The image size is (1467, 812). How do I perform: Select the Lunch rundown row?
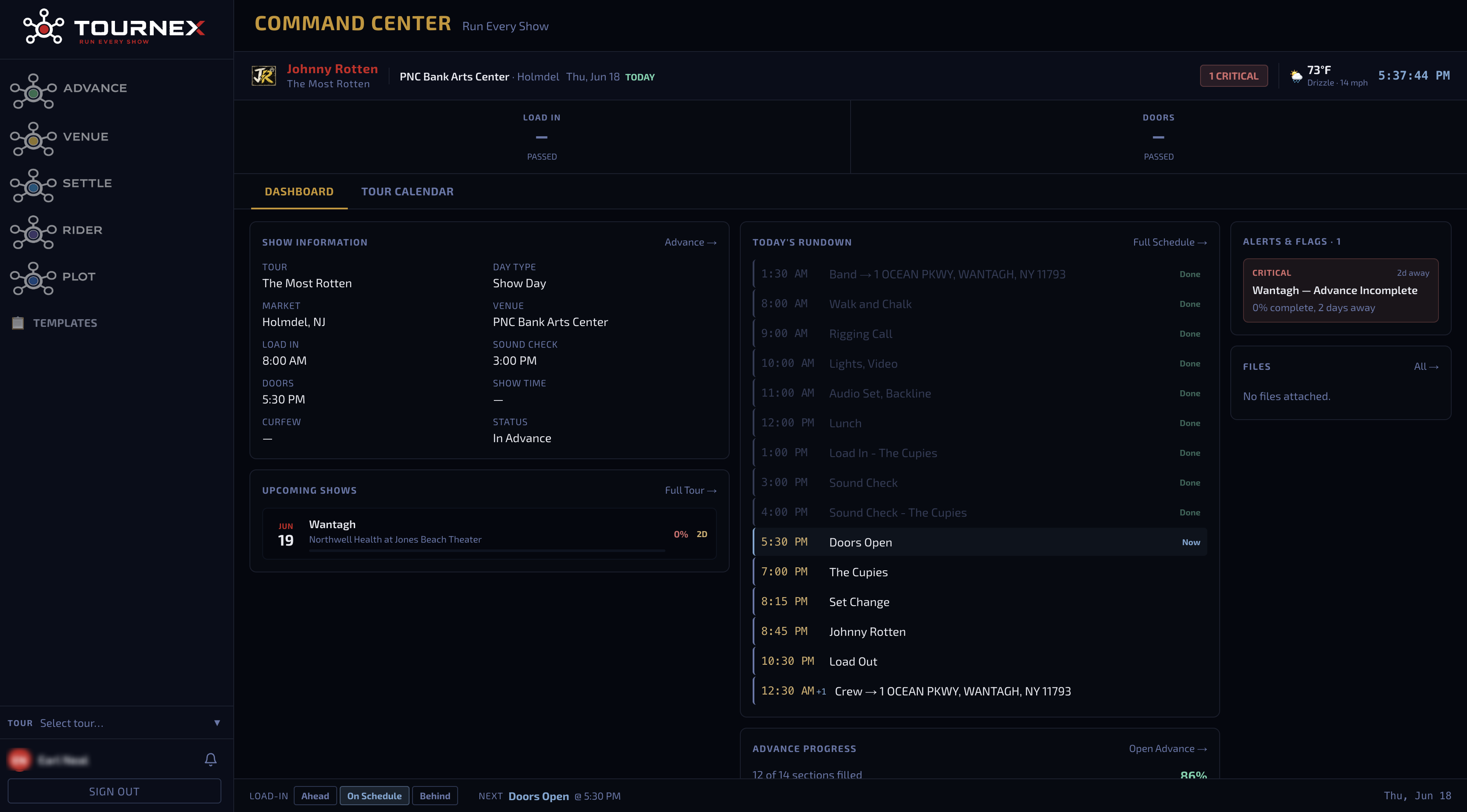(x=980, y=423)
